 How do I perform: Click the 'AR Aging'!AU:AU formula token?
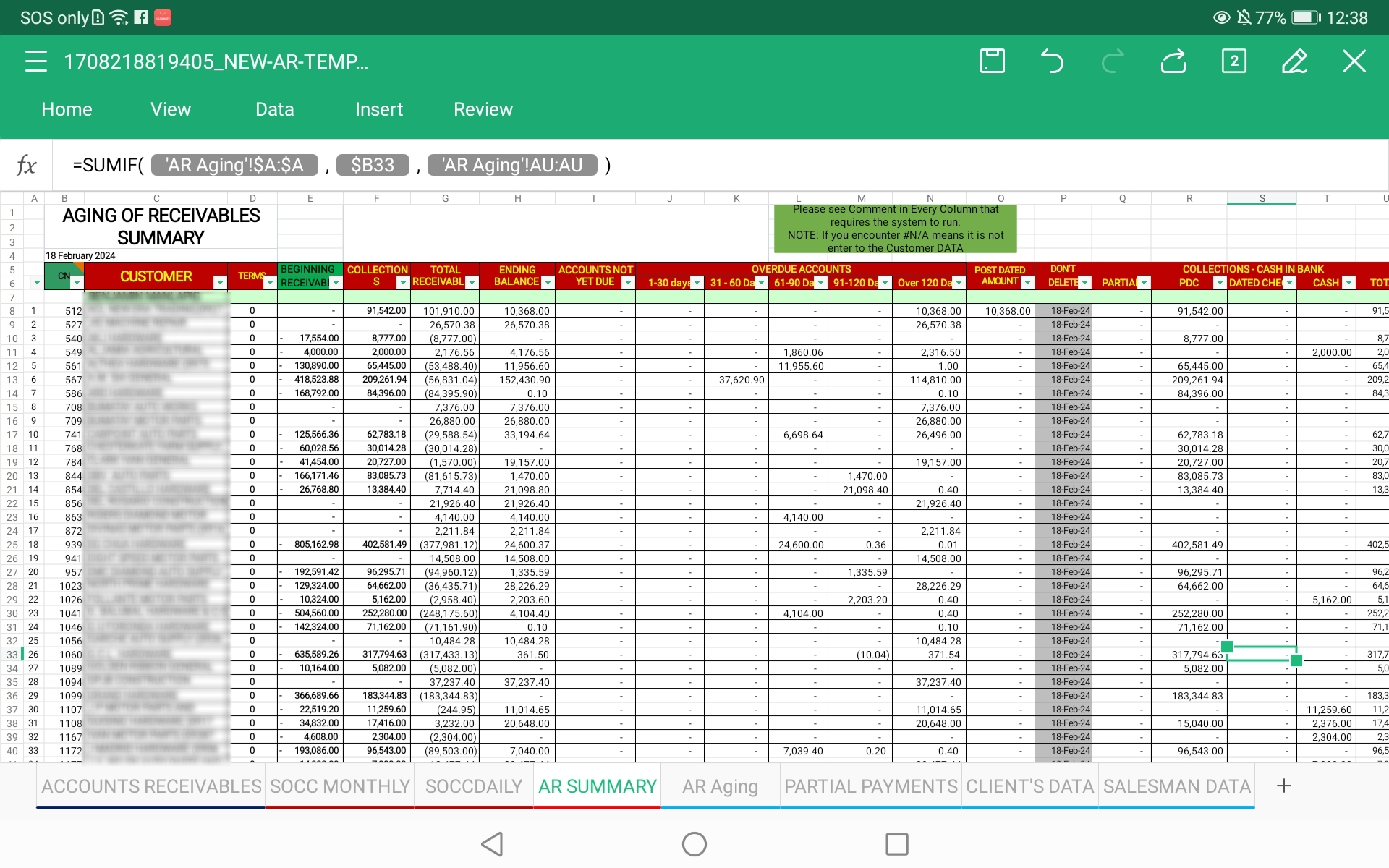point(512,166)
